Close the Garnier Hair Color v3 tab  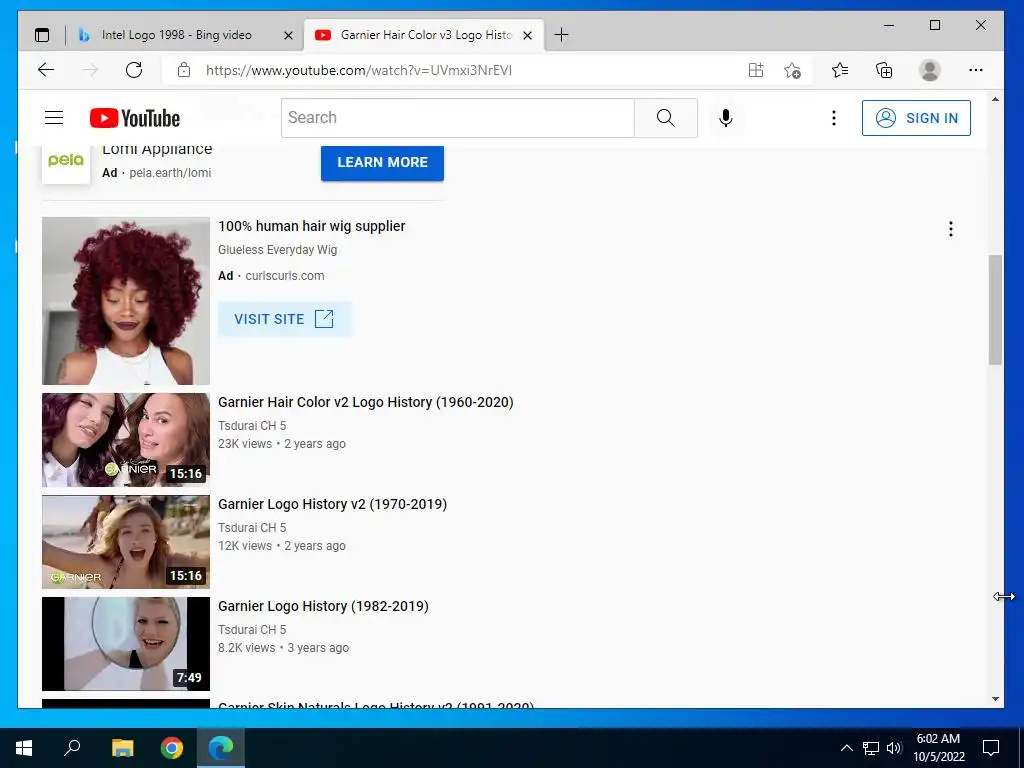click(x=528, y=35)
